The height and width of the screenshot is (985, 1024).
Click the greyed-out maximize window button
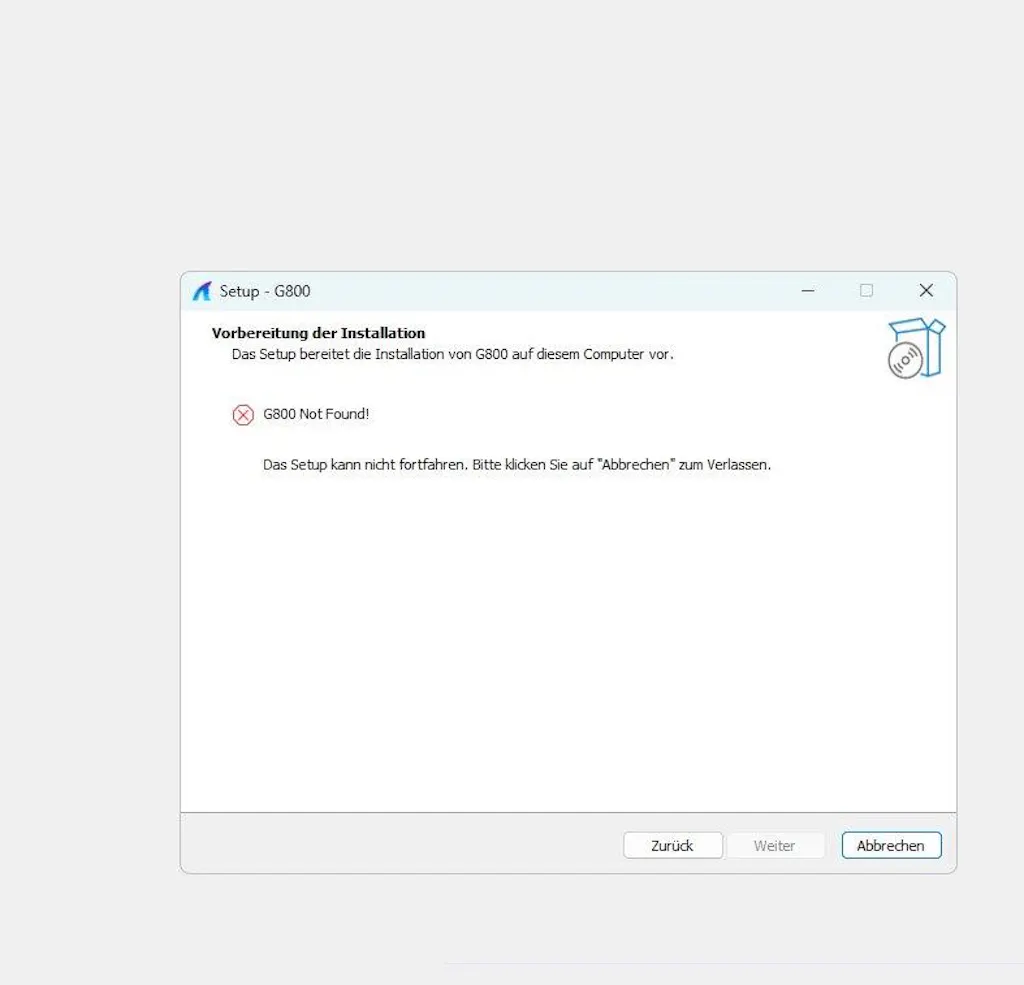[x=866, y=291]
